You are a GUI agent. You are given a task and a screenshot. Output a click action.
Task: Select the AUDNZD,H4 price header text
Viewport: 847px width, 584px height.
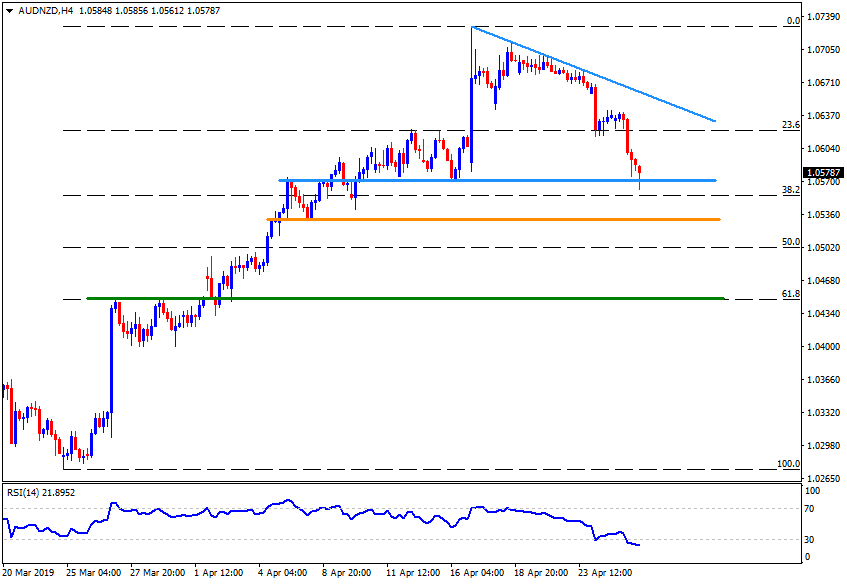click(x=119, y=10)
